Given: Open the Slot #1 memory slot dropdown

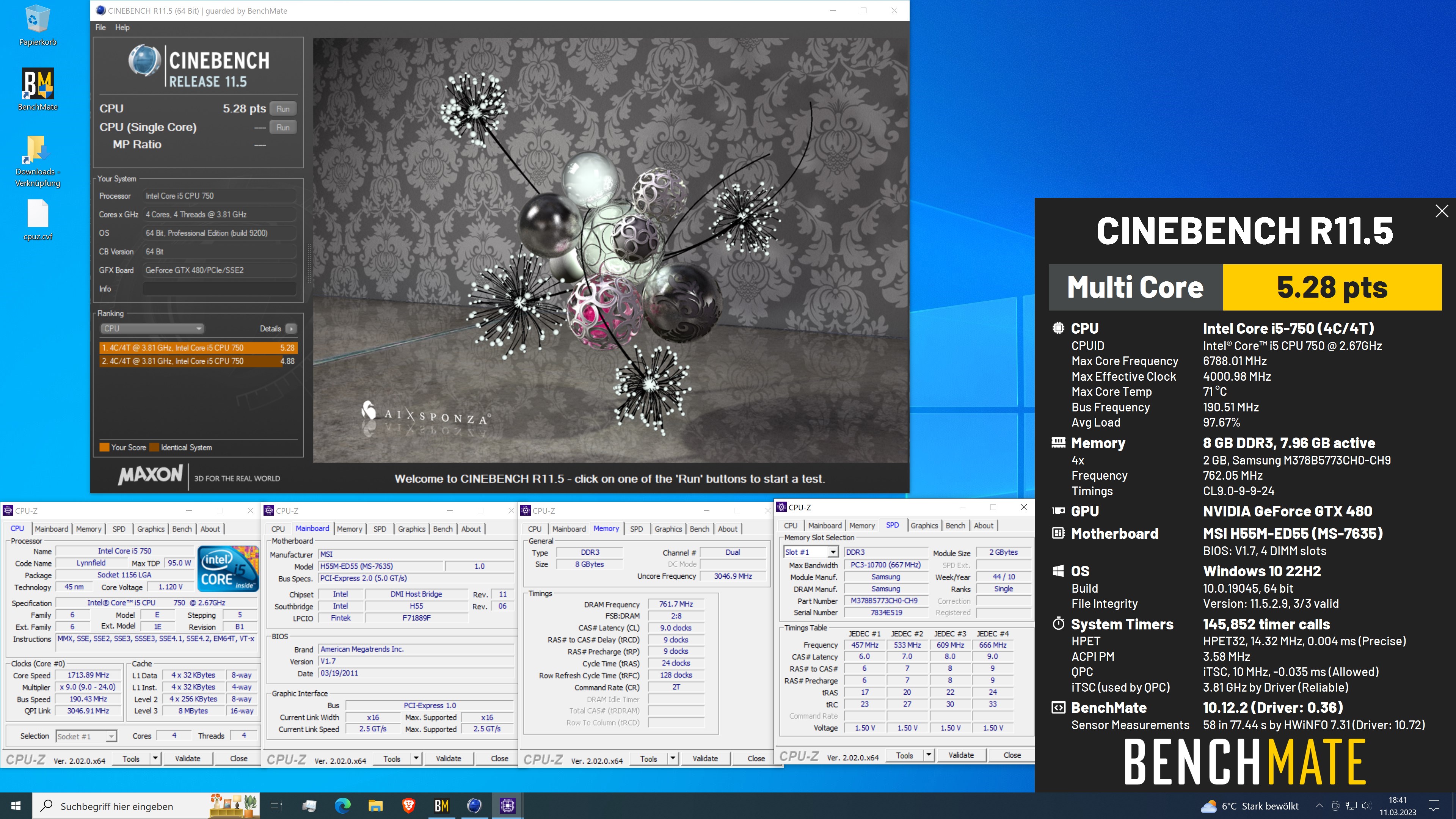Looking at the screenshot, I should 811,552.
